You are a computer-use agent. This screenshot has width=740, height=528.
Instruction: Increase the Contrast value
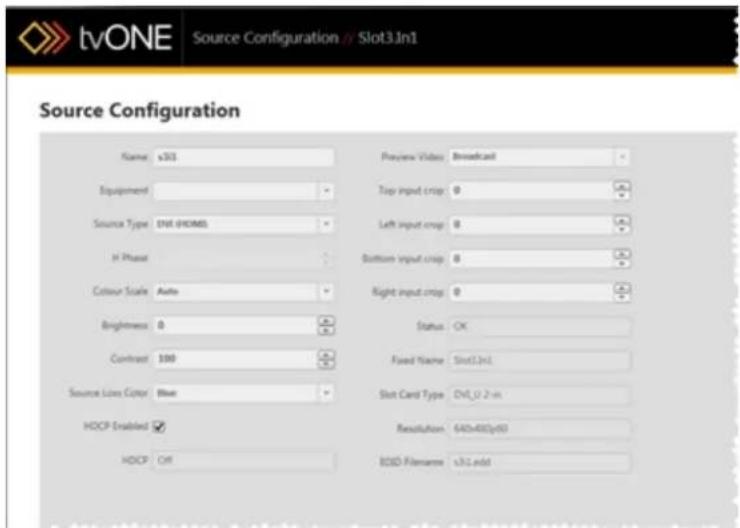326,355
